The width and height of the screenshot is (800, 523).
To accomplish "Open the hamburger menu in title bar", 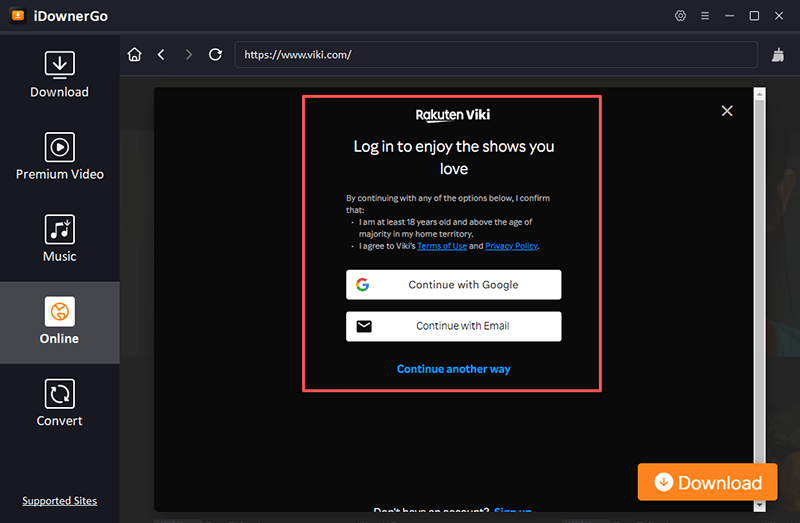I will point(705,16).
